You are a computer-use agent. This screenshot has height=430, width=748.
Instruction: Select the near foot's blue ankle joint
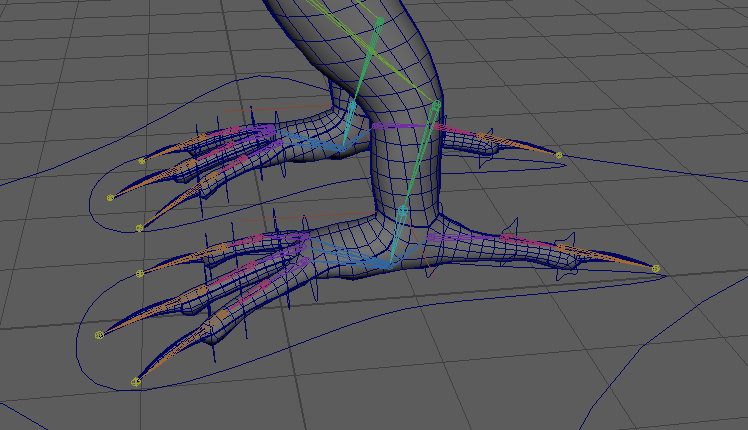[390, 264]
